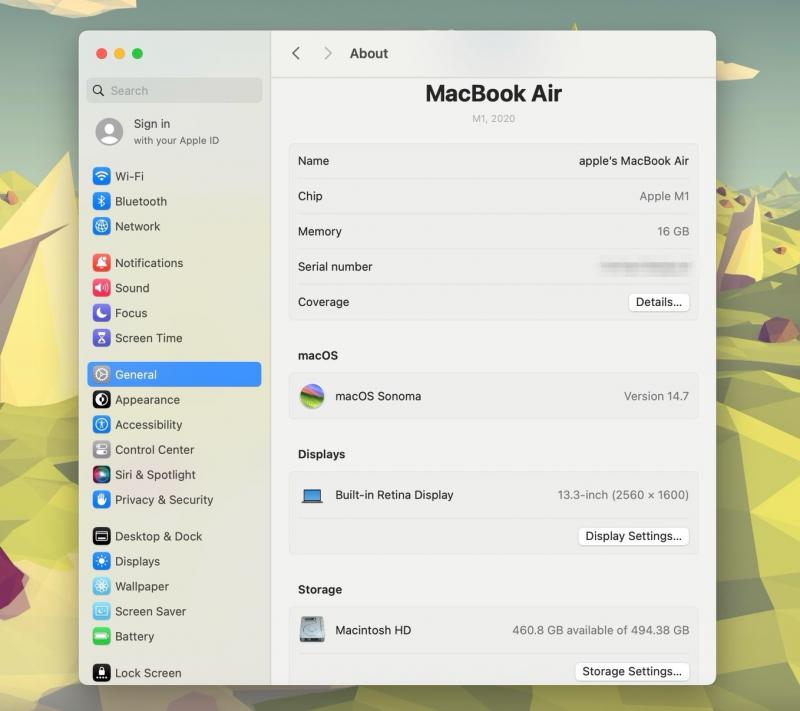Image resolution: width=800 pixels, height=711 pixels.
Task: Click the 'Version 14.7' text
Action: pos(656,396)
